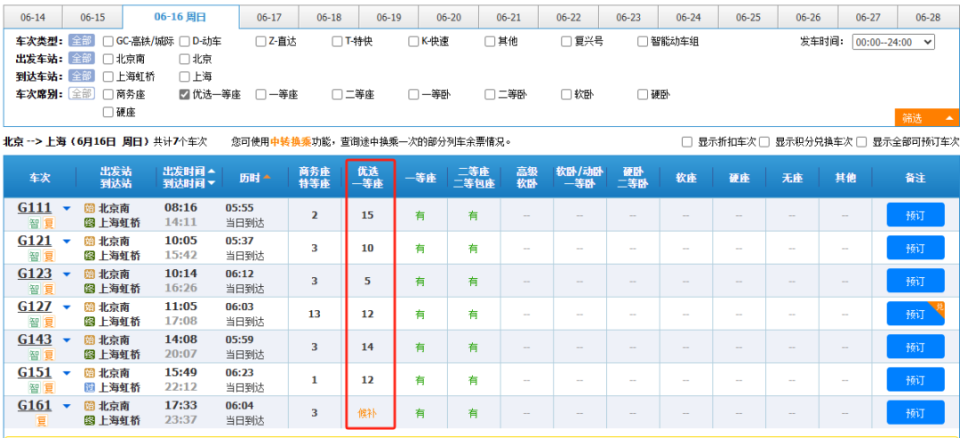Expand stop details arrow beside G143
Screen dimensions: 960x438
click(67, 341)
